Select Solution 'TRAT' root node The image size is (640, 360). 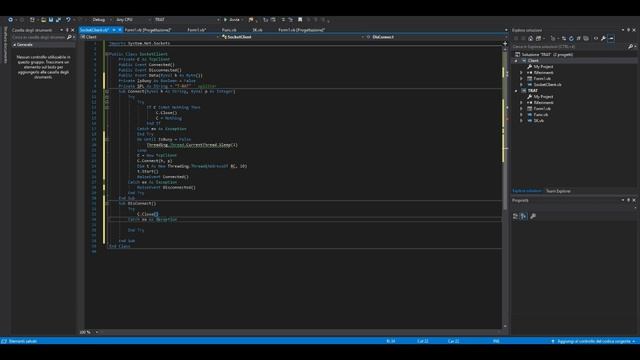(x=547, y=55)
